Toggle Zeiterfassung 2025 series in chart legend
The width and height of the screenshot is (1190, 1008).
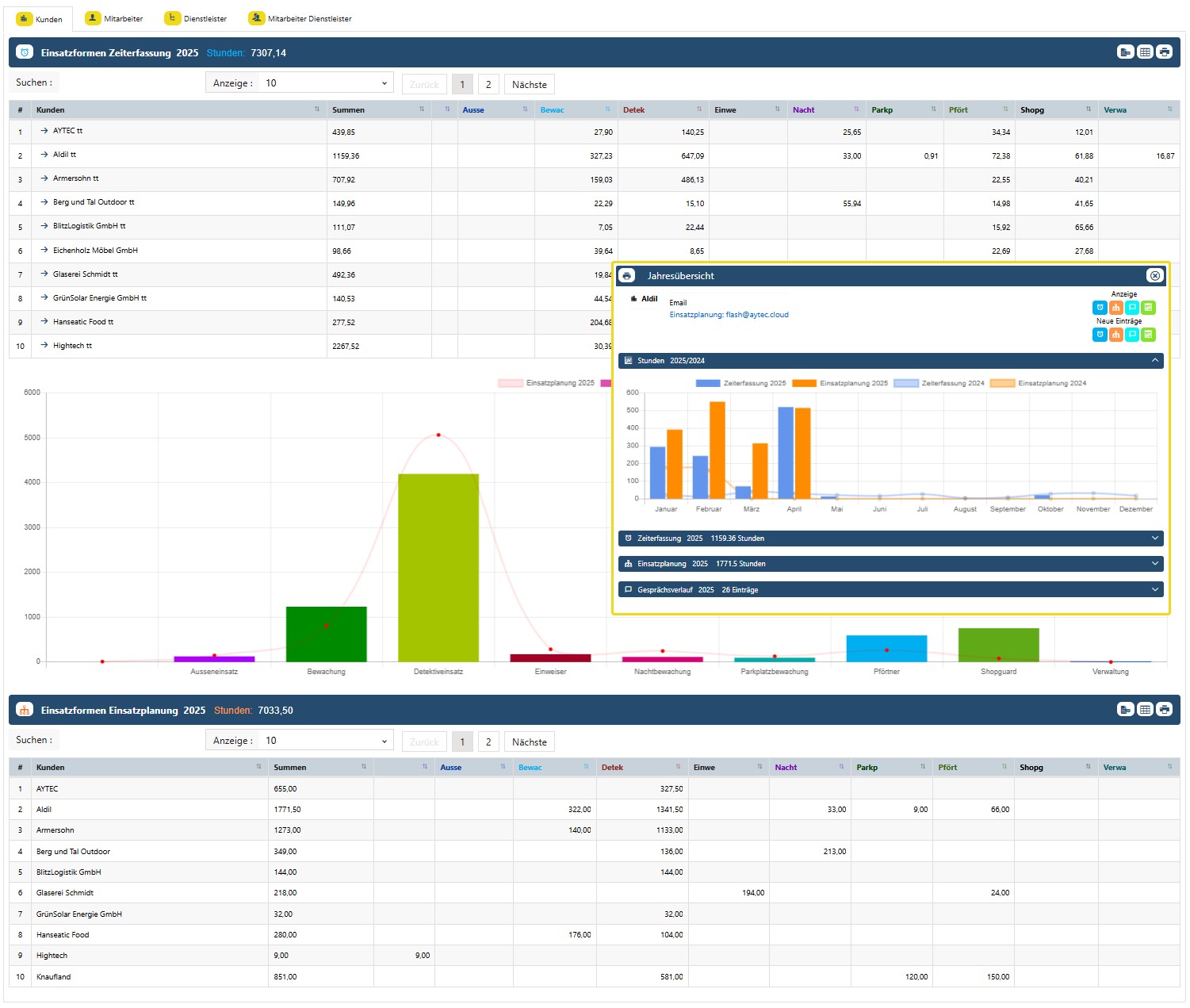tap(740, 383)
